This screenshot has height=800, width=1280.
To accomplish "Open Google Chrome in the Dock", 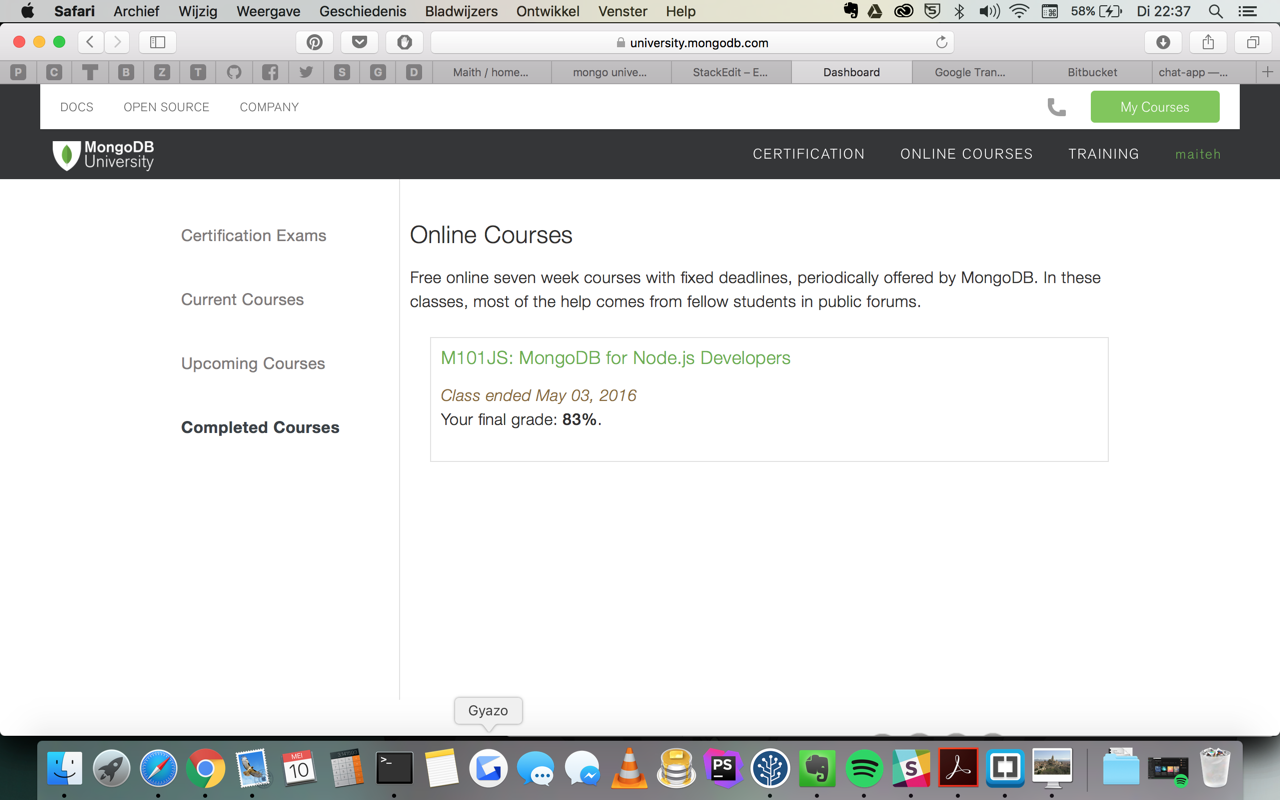I will click(205, 768).
